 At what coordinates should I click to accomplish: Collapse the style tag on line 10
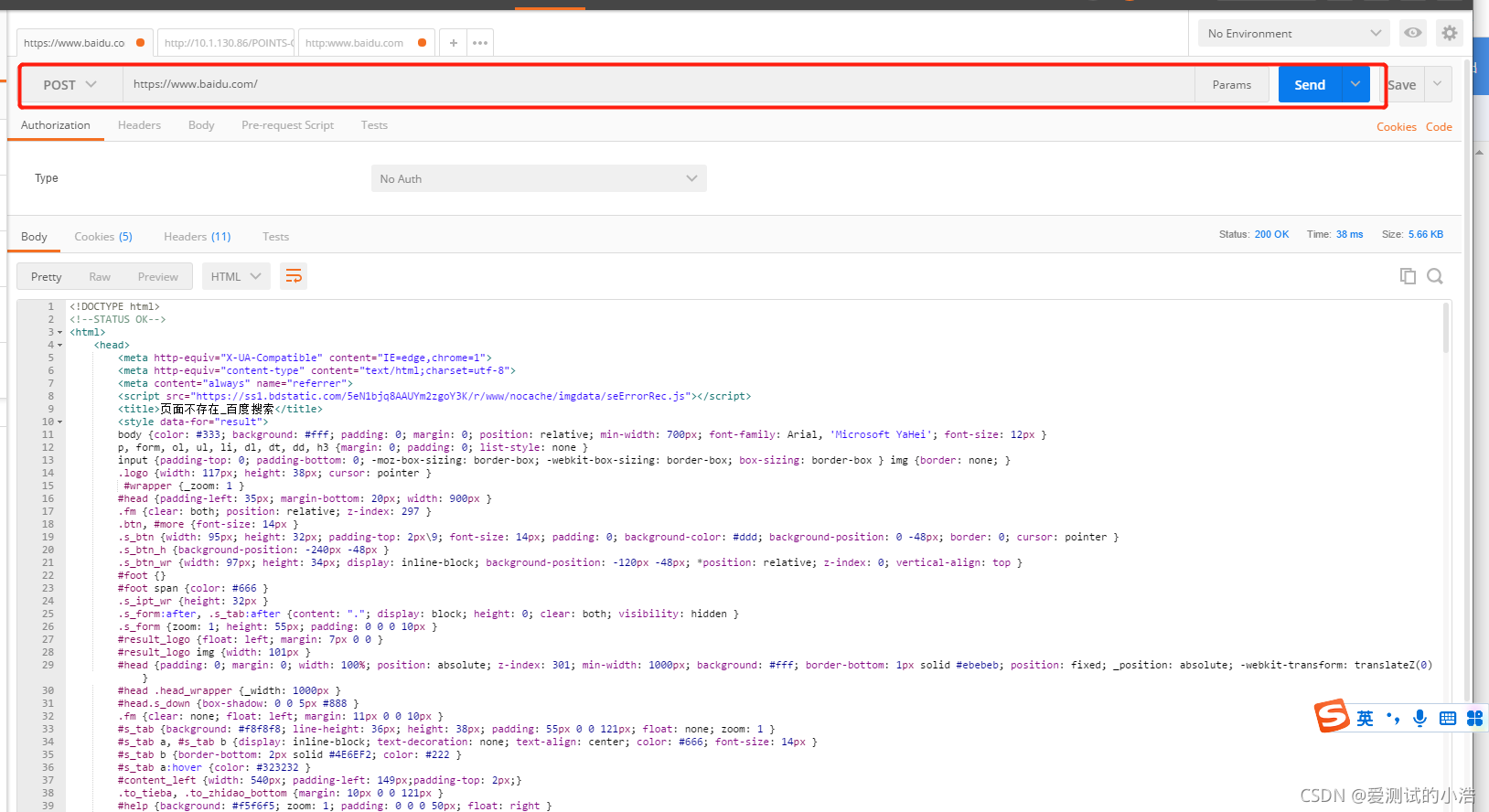tap(60, 422)
